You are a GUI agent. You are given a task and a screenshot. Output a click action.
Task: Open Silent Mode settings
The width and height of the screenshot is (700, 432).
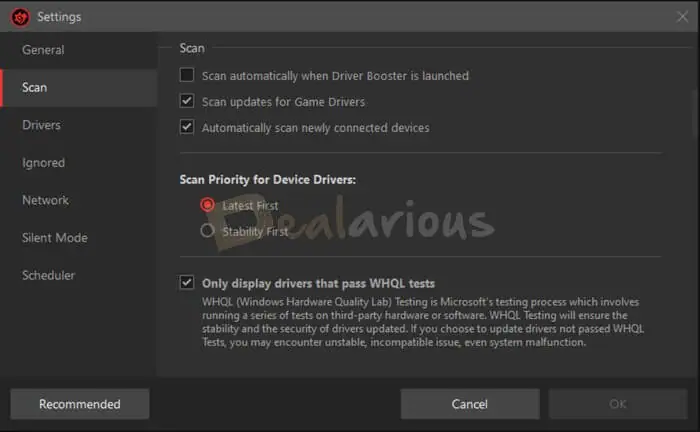click(55, 238)
